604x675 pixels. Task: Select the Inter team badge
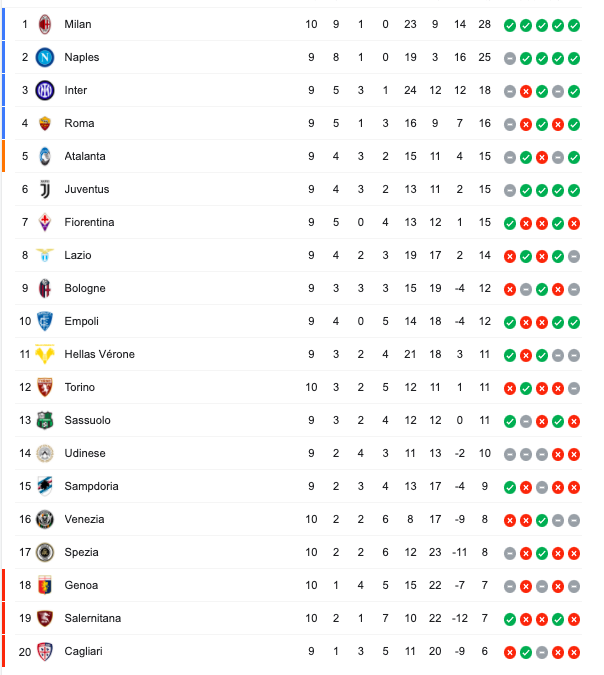(x=44, y=90)
